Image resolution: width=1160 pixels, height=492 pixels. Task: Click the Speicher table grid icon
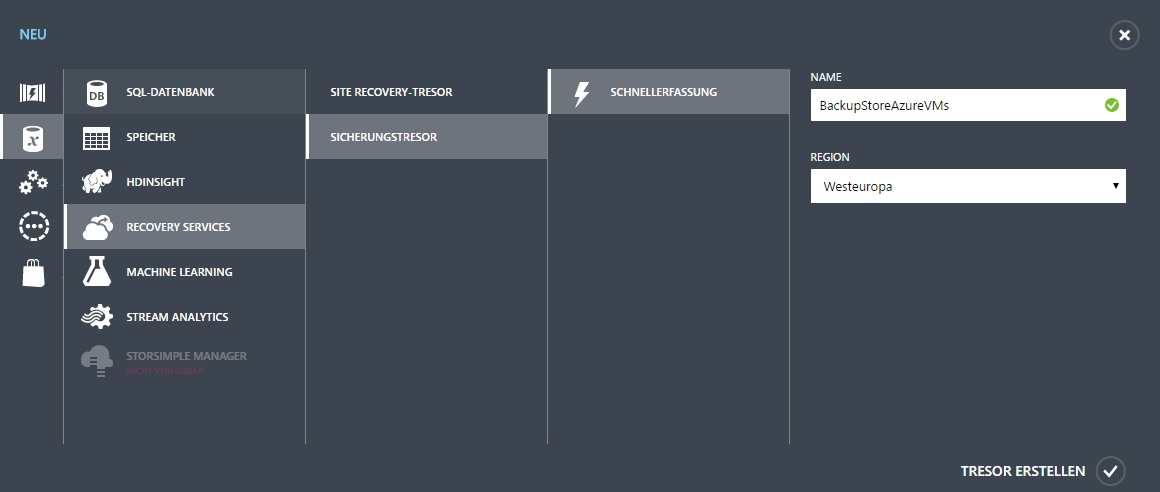pos(97,138)
